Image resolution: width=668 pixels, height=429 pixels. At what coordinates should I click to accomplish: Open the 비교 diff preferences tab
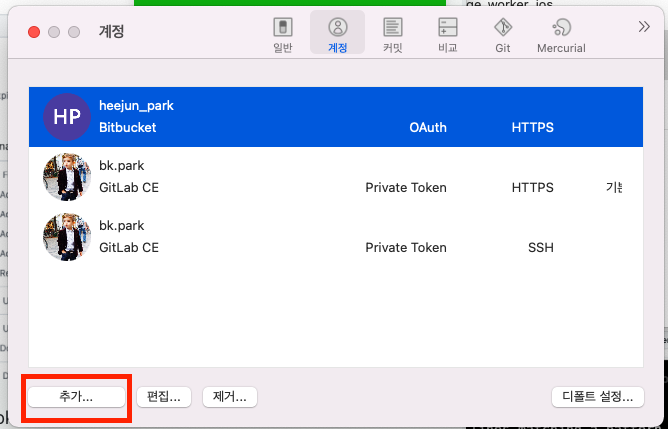[447, 35]
